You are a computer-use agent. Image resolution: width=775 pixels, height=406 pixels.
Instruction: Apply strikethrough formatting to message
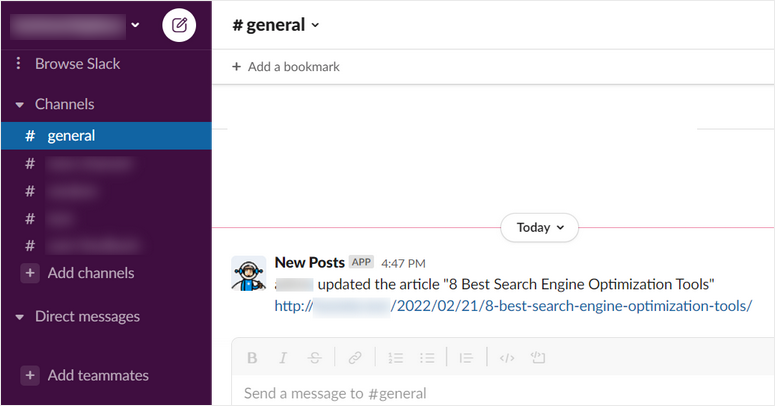[x=315, y=357]
